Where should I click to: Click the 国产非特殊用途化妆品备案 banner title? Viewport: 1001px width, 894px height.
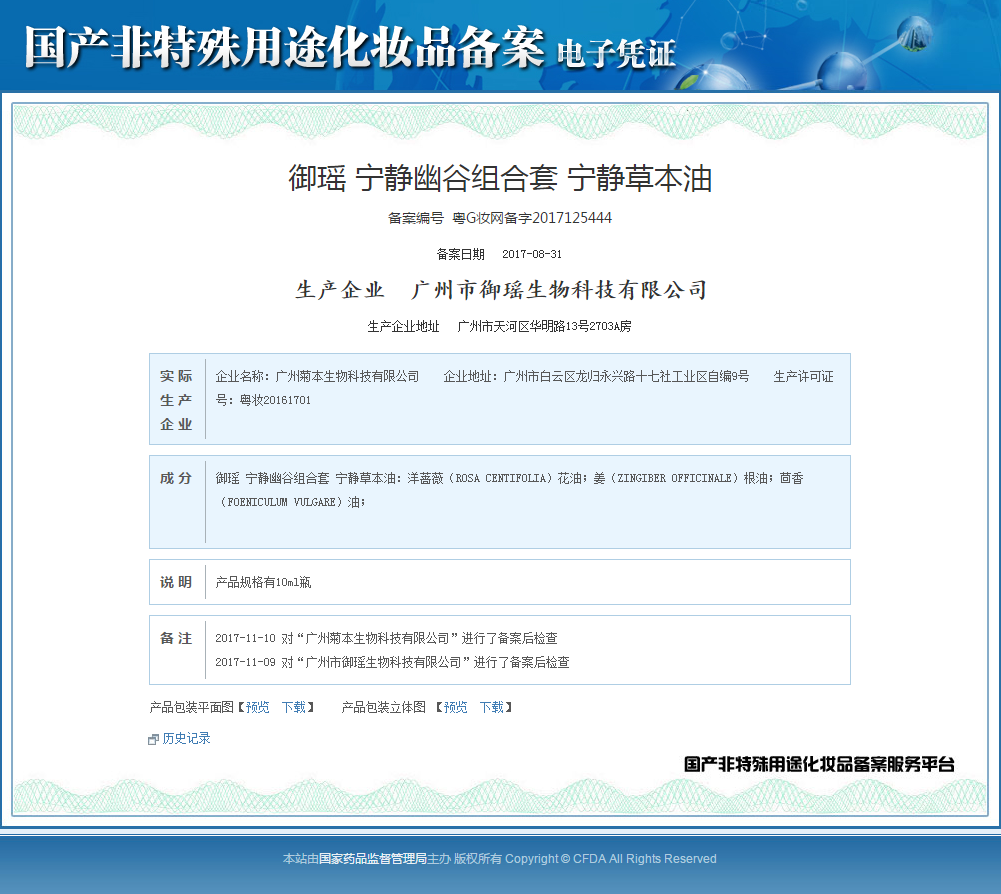tap(284, 49)
